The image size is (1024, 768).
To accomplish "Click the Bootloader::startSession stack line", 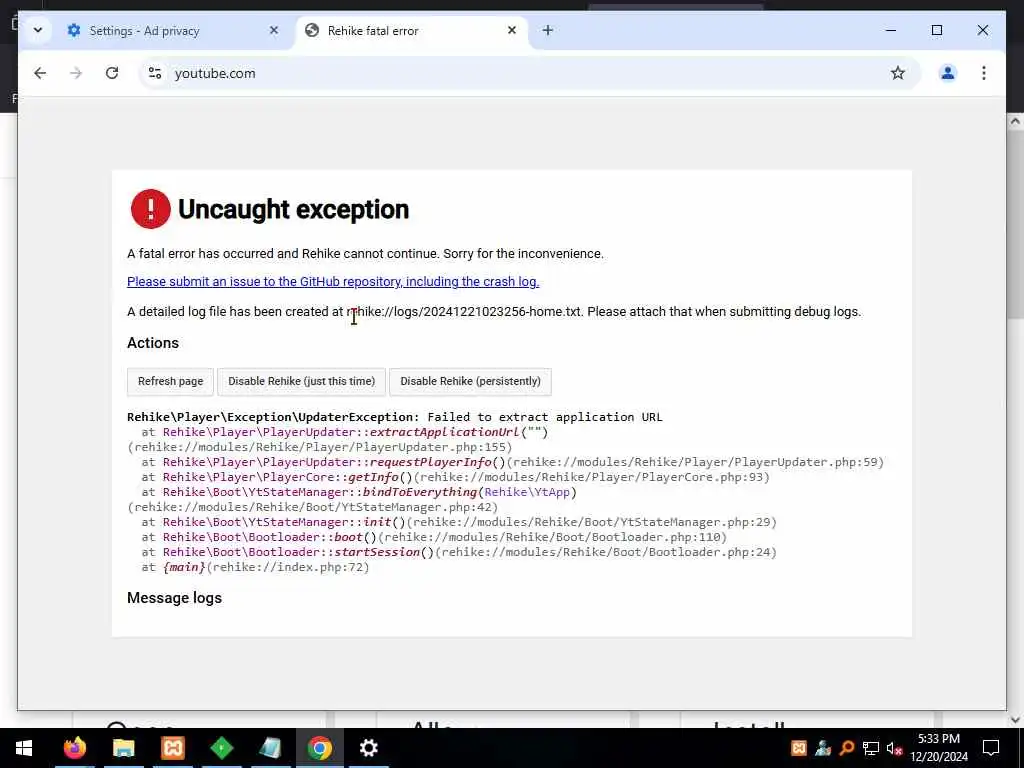I will pos(459,552).
